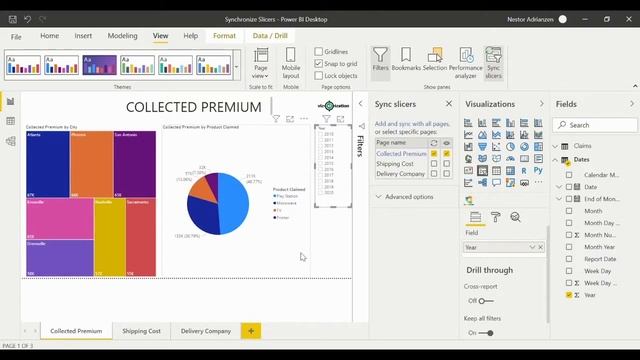
Task: Select the Python visual icon
Action: coord(538,171)
